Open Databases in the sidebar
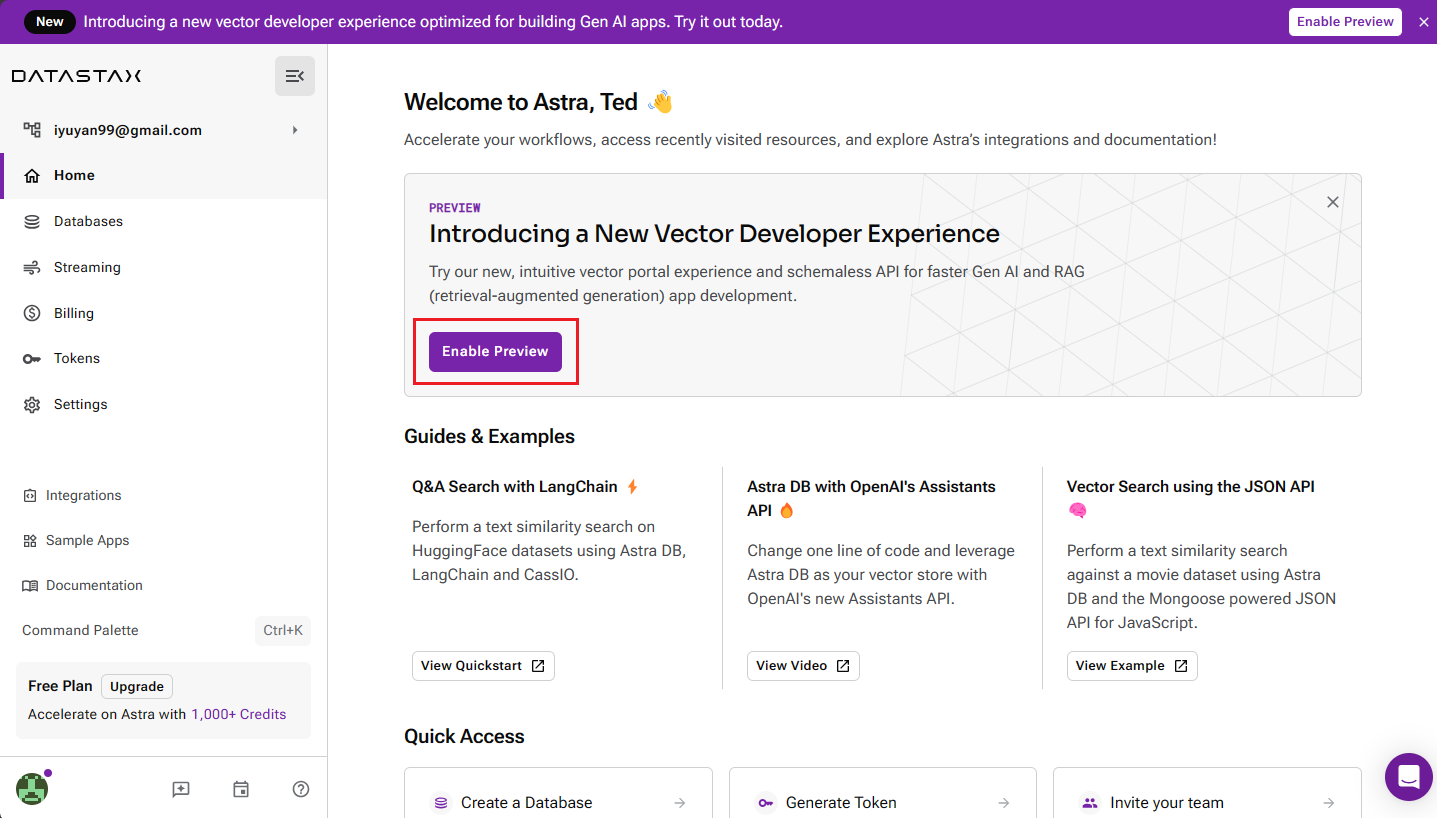This screenshot has height=818, width=1437. (x=164, y=221)
